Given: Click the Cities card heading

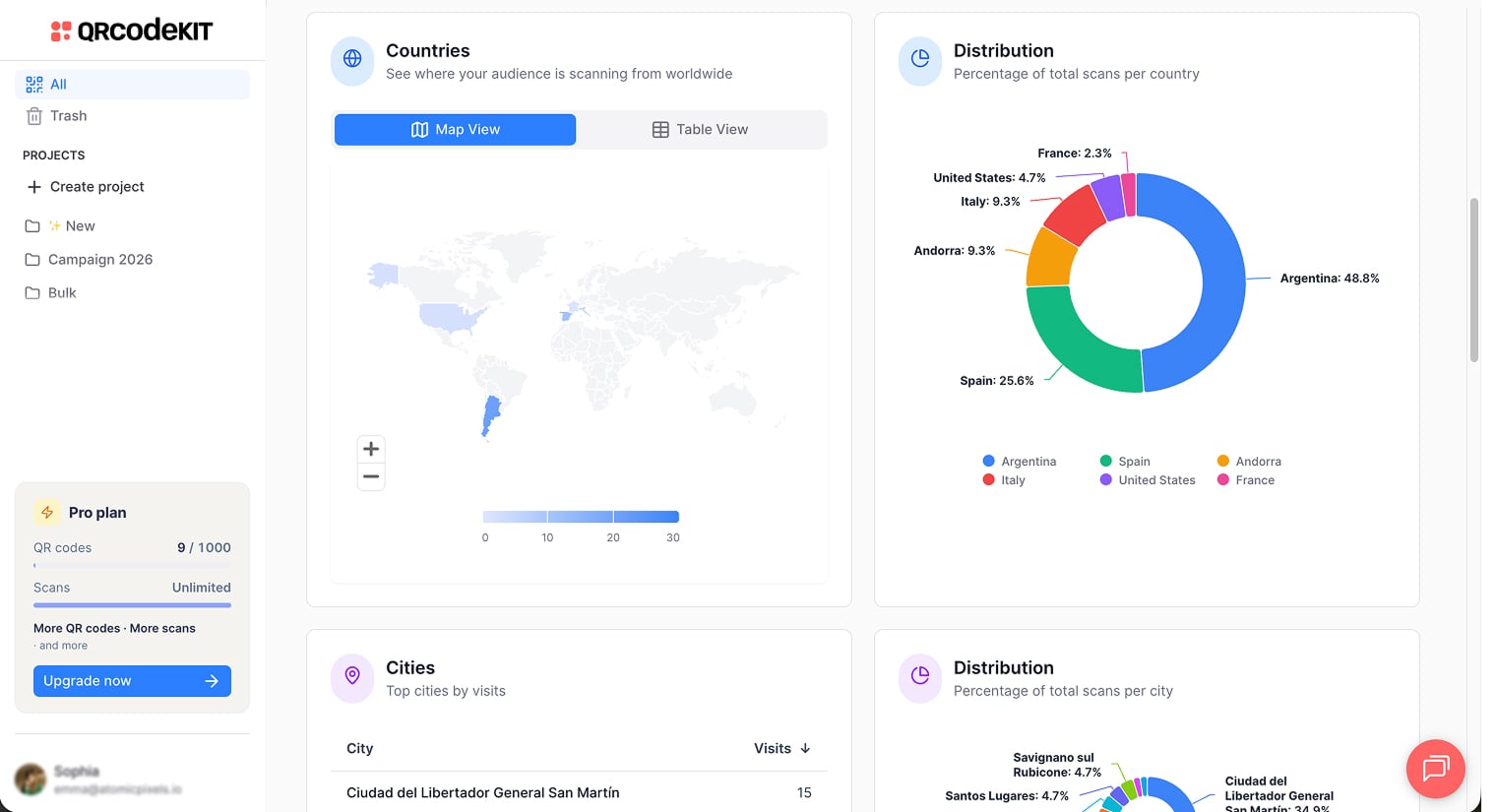Looking at the screenshot, I should click(410, 668).
